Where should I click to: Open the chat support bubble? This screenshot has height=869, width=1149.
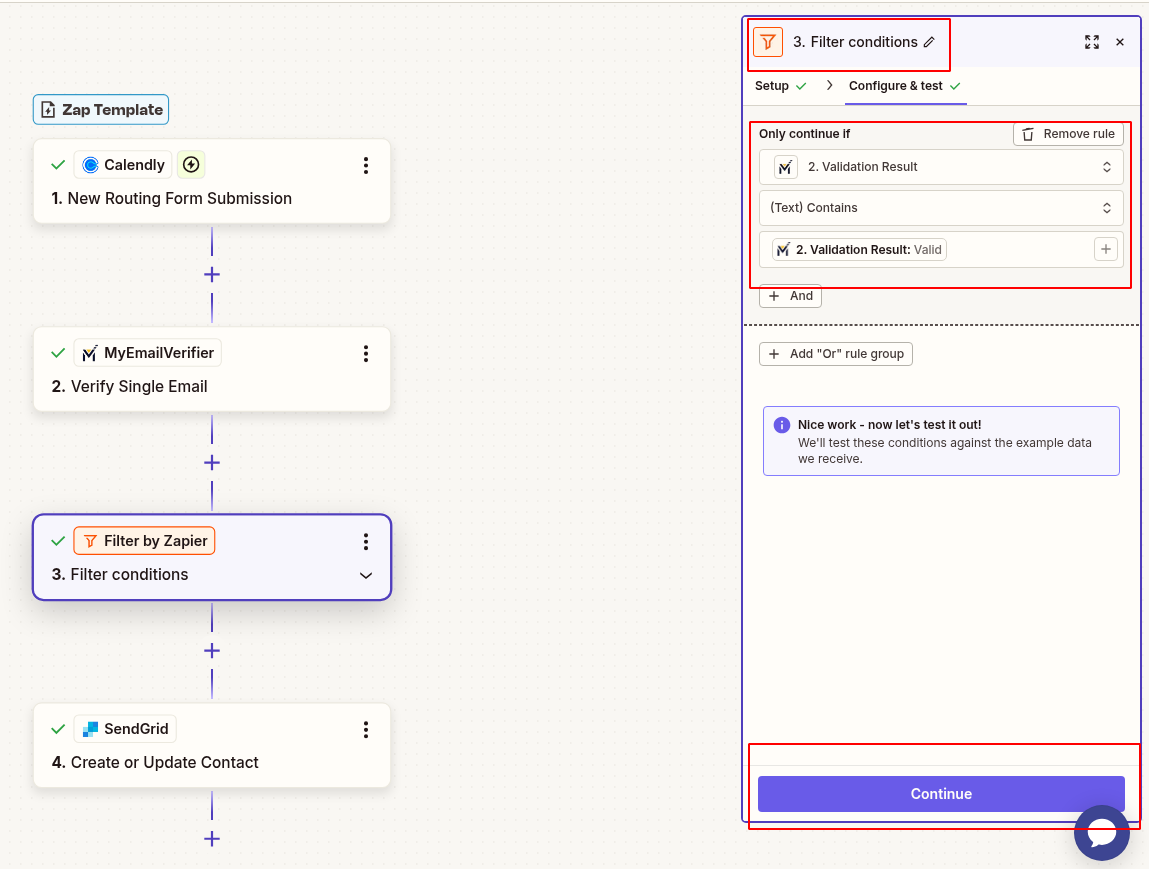tap(1102, 832)
